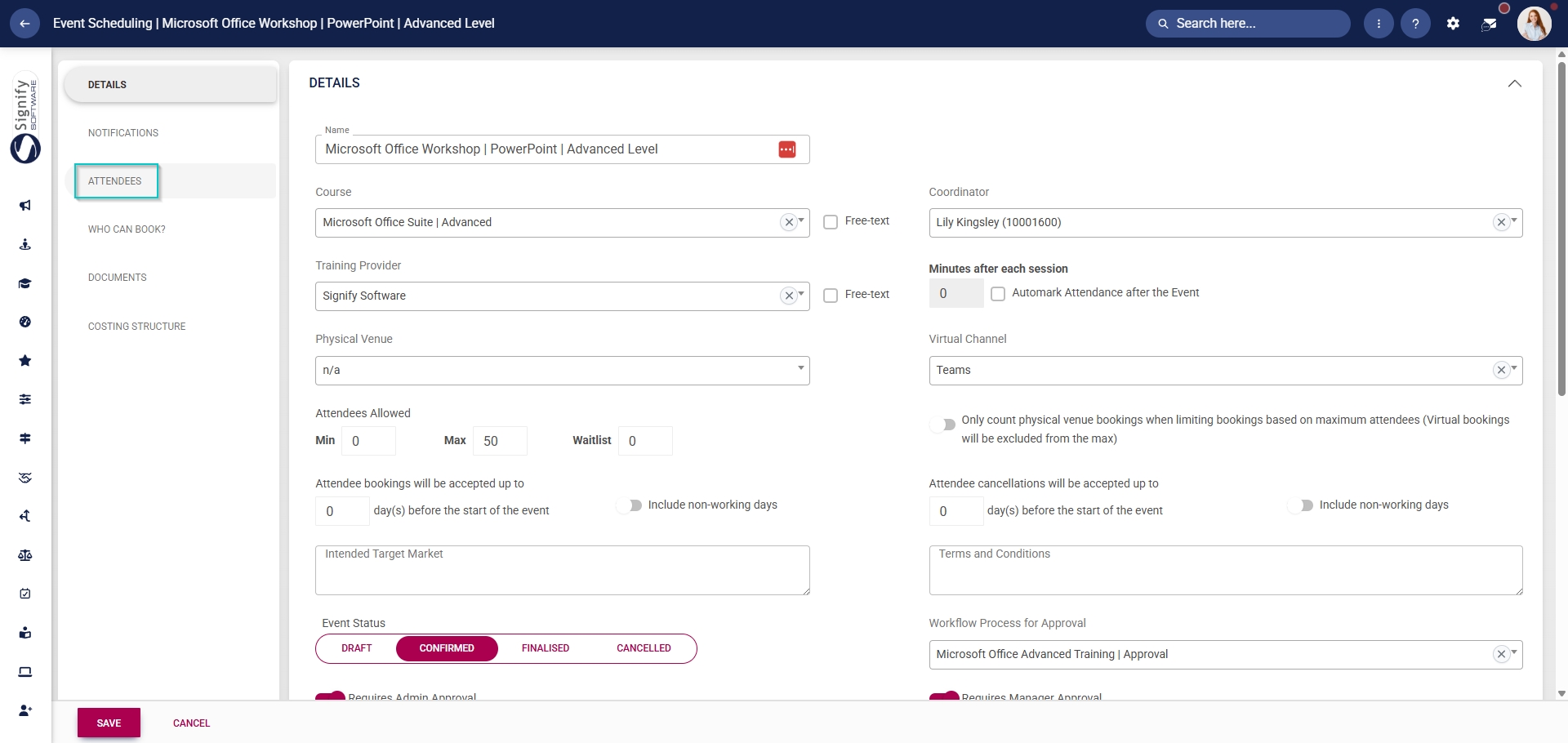This screenshot has width=1568, height=743.
Task: Click the red ellipsis icon in Name field
Action: click(x=787, y=149)
